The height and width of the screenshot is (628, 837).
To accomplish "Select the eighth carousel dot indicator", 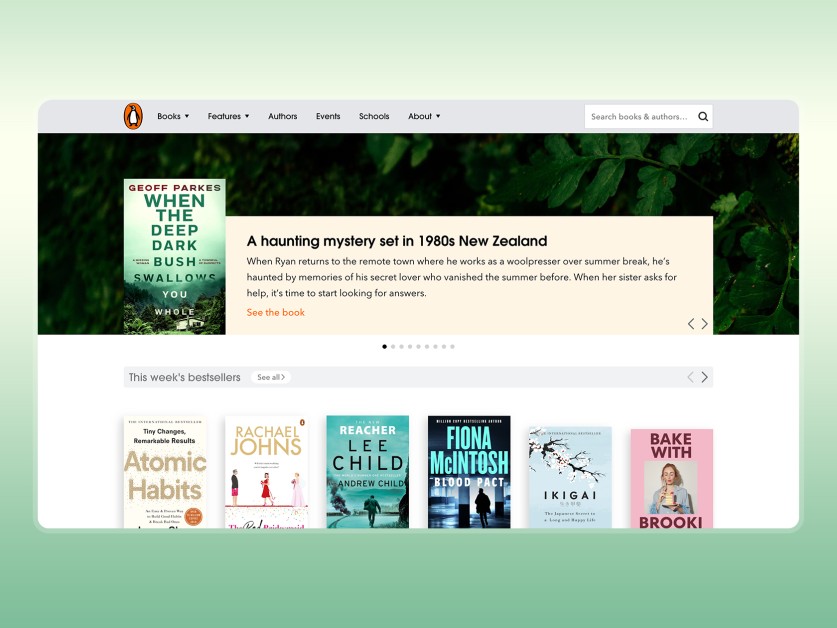I will pos(444,347).
